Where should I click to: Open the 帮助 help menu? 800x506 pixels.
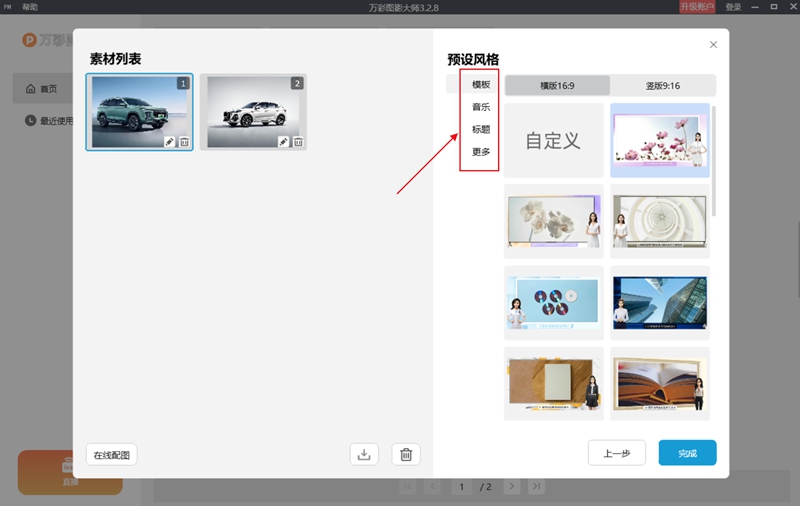[30, 7]
